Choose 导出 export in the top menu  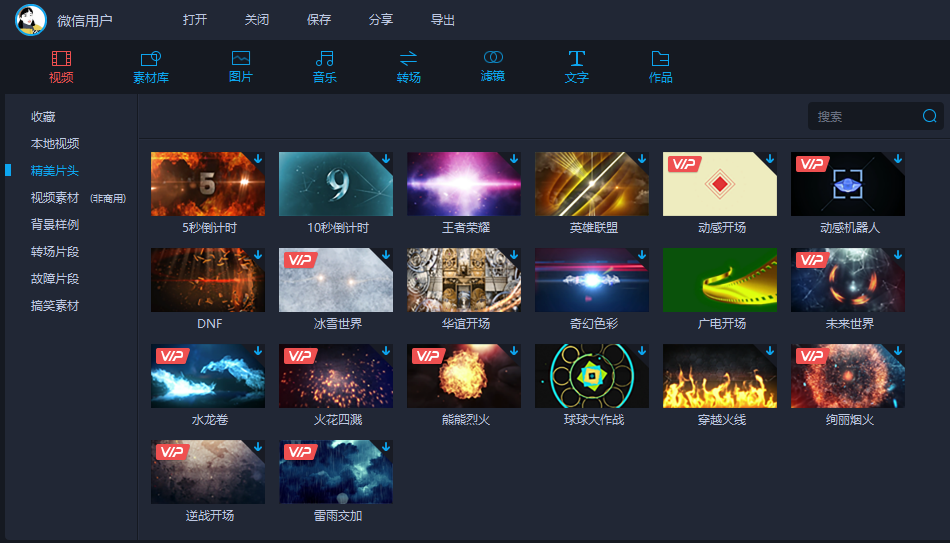(x=442, y=20)
